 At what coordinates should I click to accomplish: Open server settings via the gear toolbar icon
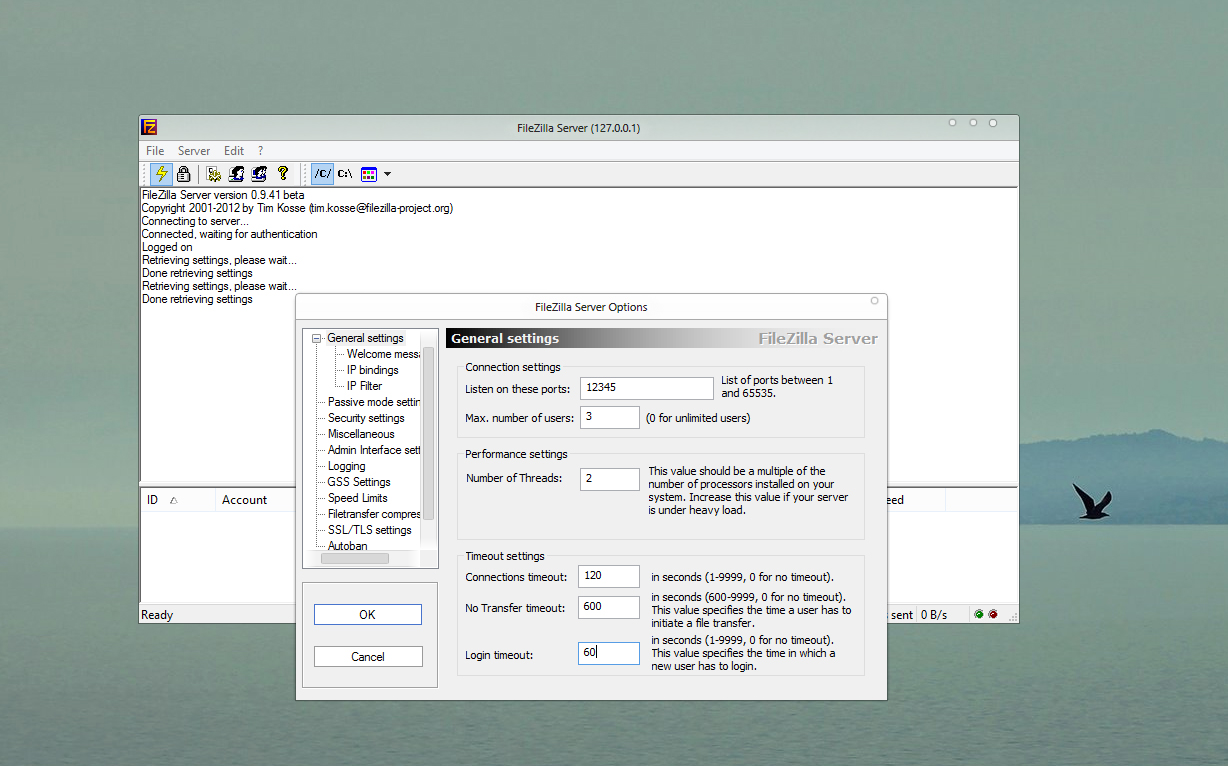coord(214,173)
